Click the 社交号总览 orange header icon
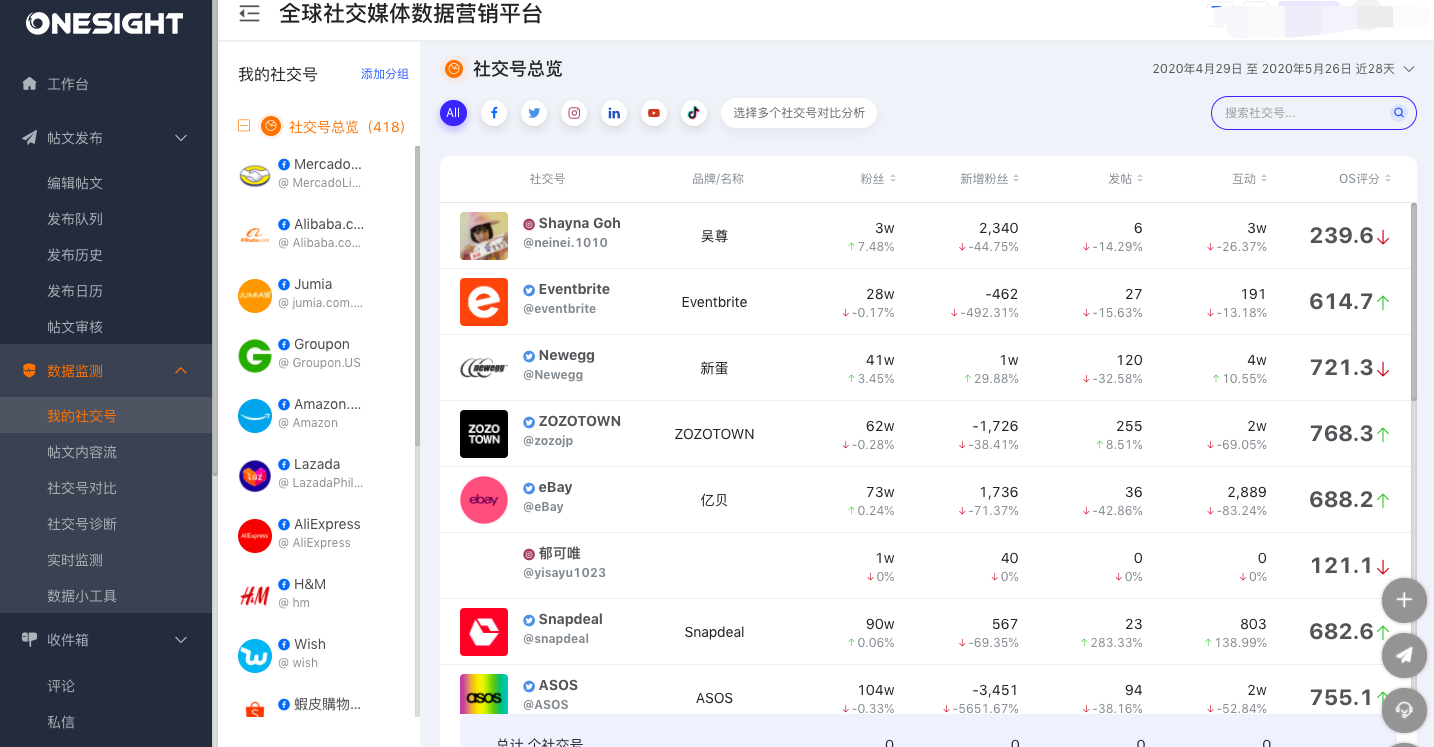Image resolution: width=1434 pixels, height=747 pixels. coord(454,69)
